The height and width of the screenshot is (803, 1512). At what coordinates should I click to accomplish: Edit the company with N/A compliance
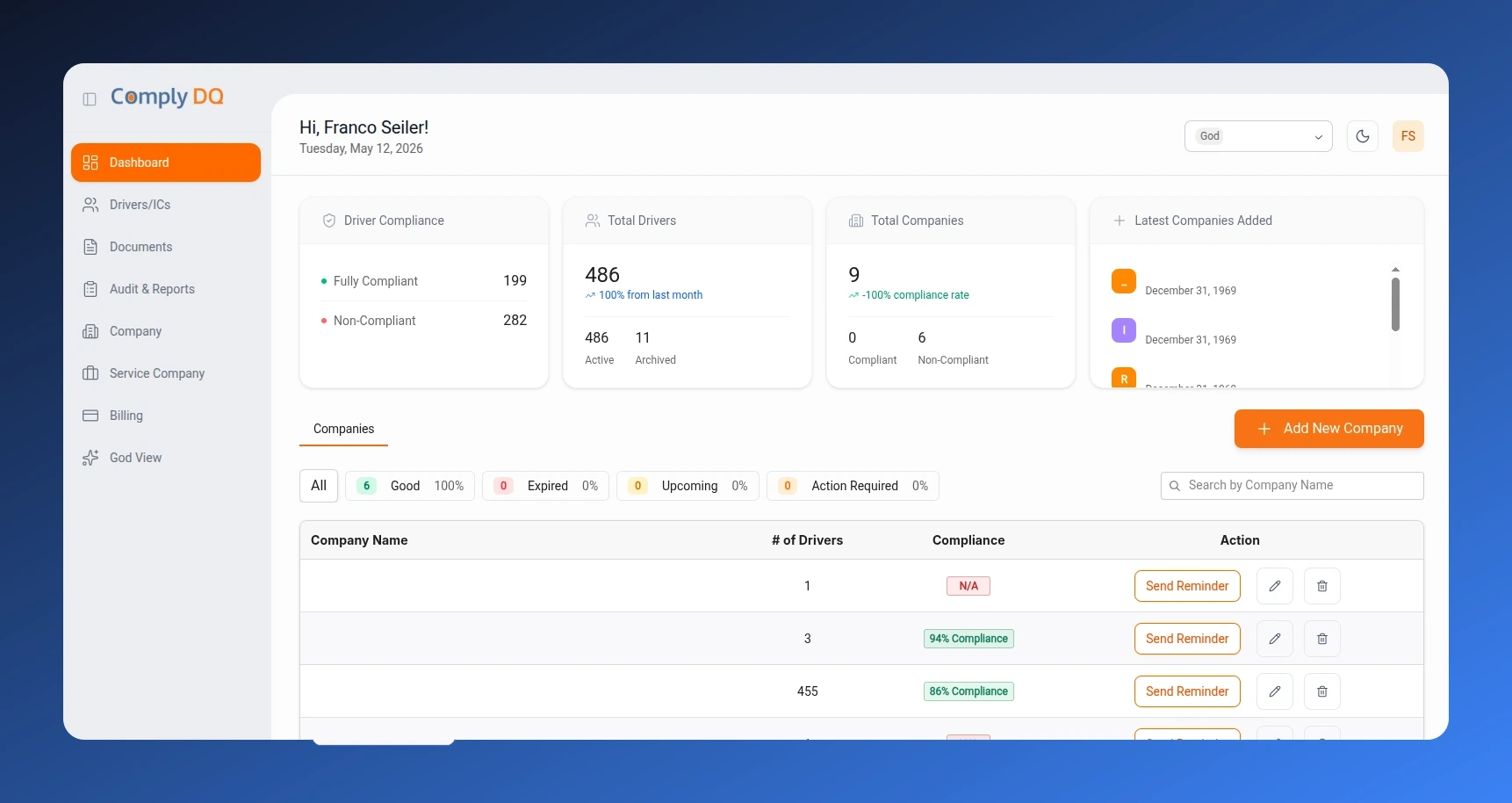tap(1275, 586)
